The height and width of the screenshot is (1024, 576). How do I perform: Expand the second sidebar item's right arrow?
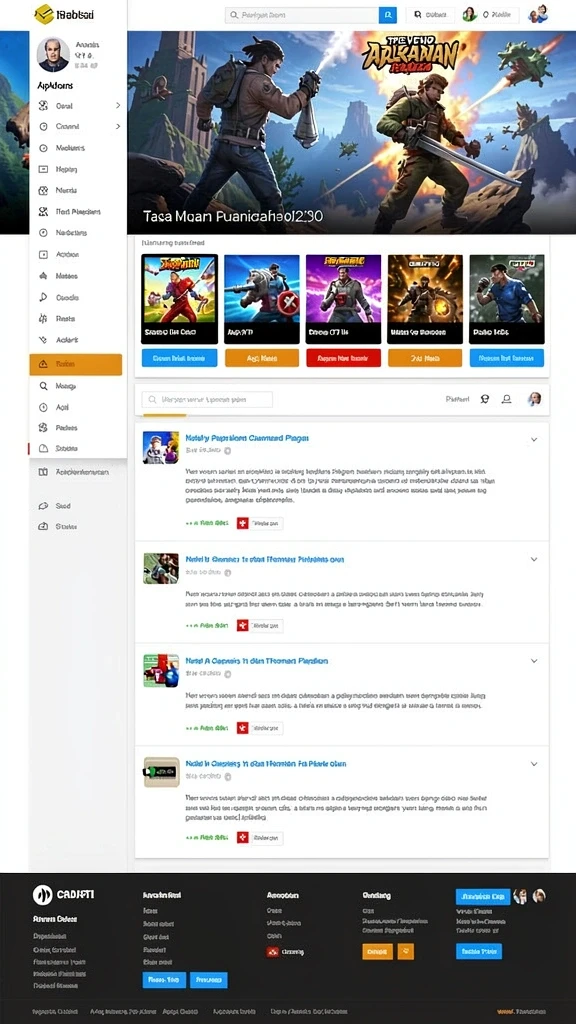tap(118, 127)
